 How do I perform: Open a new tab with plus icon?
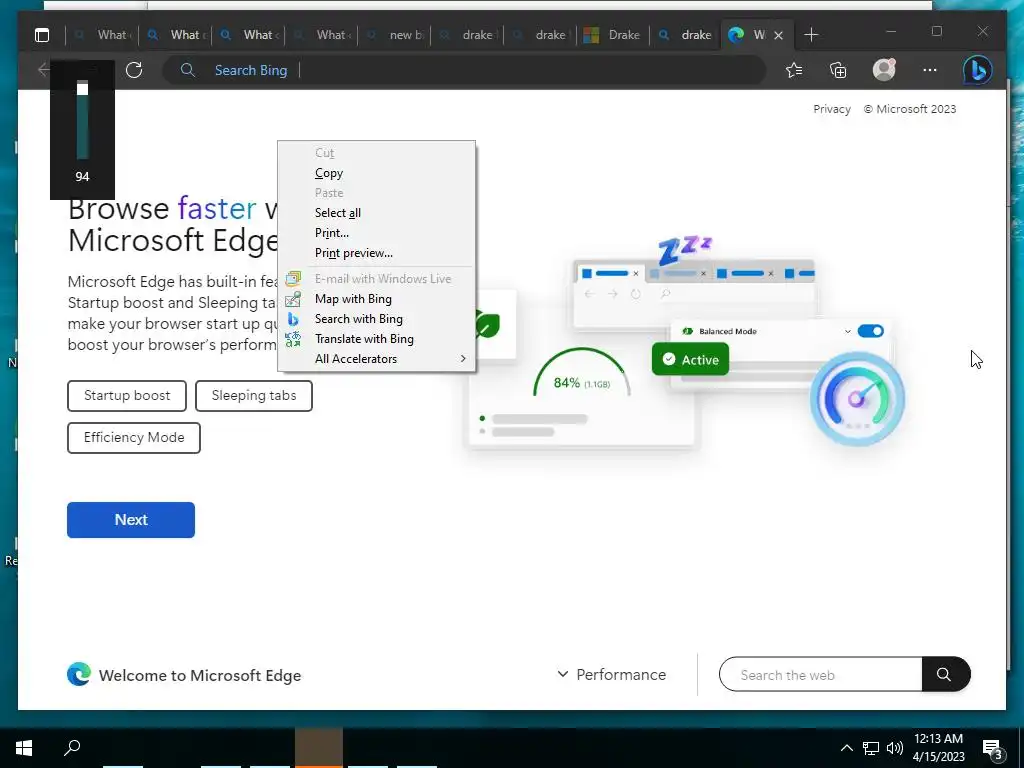coord(811,35)
